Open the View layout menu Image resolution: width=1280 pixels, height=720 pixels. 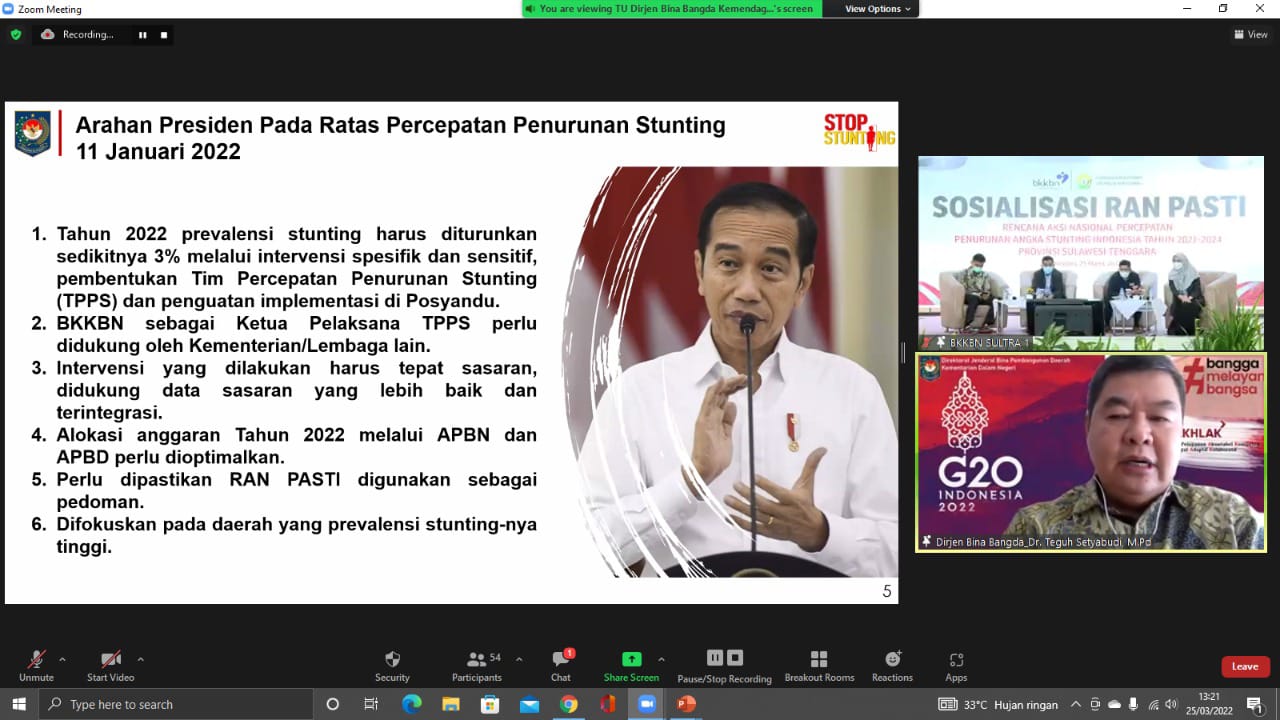(x=1251, y=34)
